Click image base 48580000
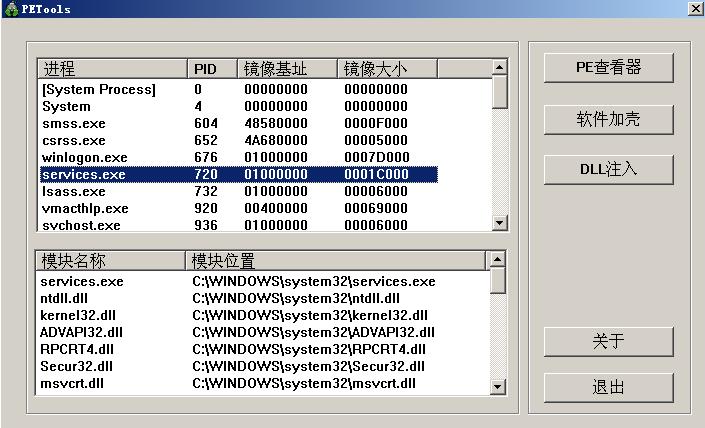This screenshot has height=428, width=705. (x=276, y=124)
